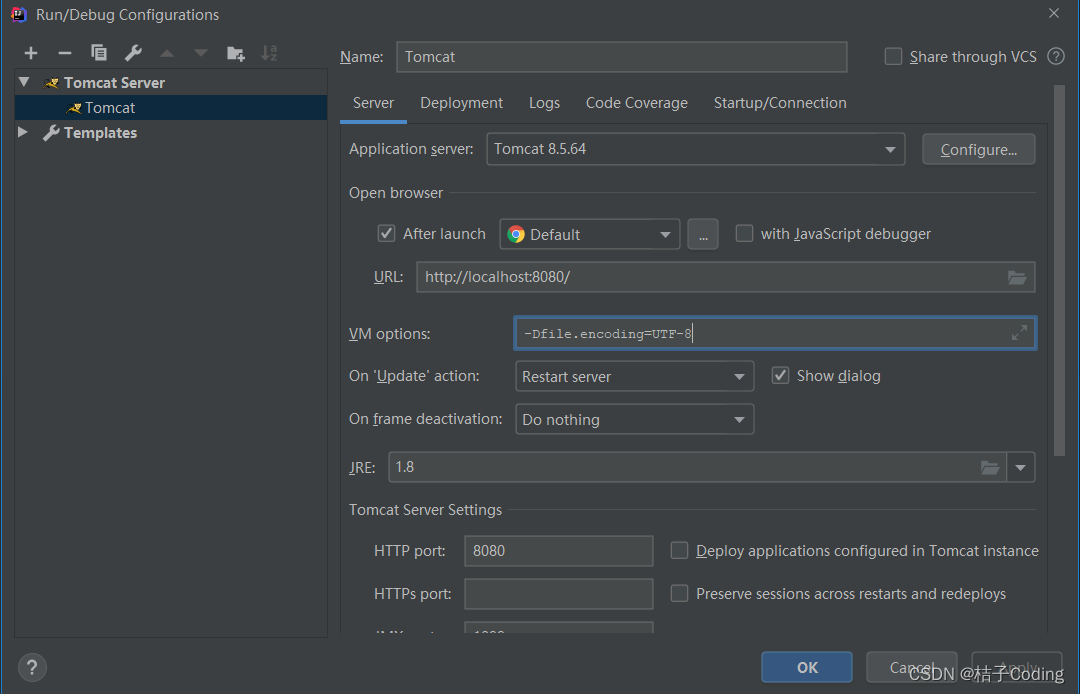Open edit templates wrench icon in toolbar
Image resolution: width=1080 pixels, height=694 pixels.
click(133, 53)
